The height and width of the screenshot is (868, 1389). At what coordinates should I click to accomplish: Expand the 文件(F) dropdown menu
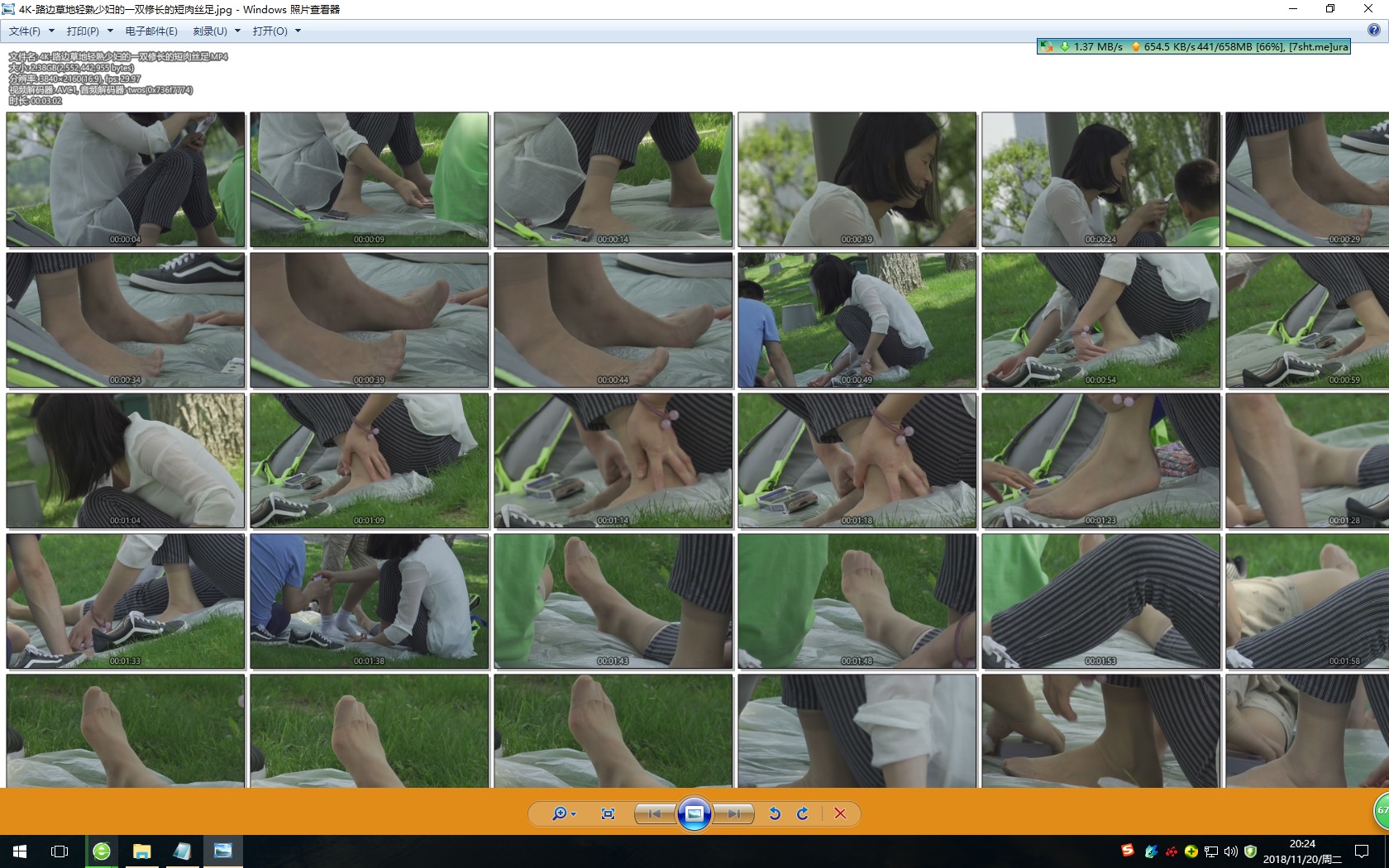[31, 31]
